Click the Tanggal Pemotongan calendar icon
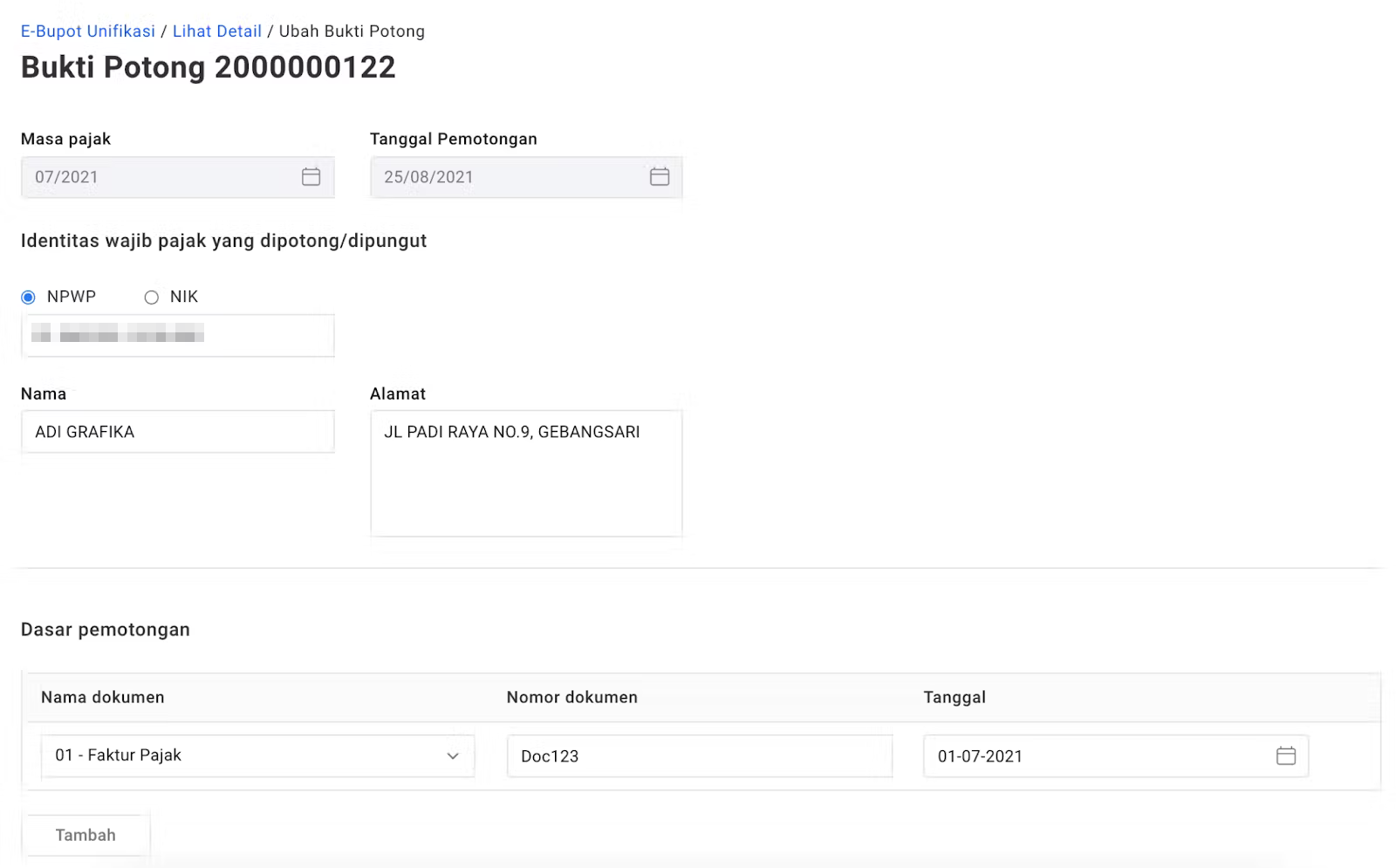Image resolution: width=1396 pixels, height=868 pixels. point(660,177)
